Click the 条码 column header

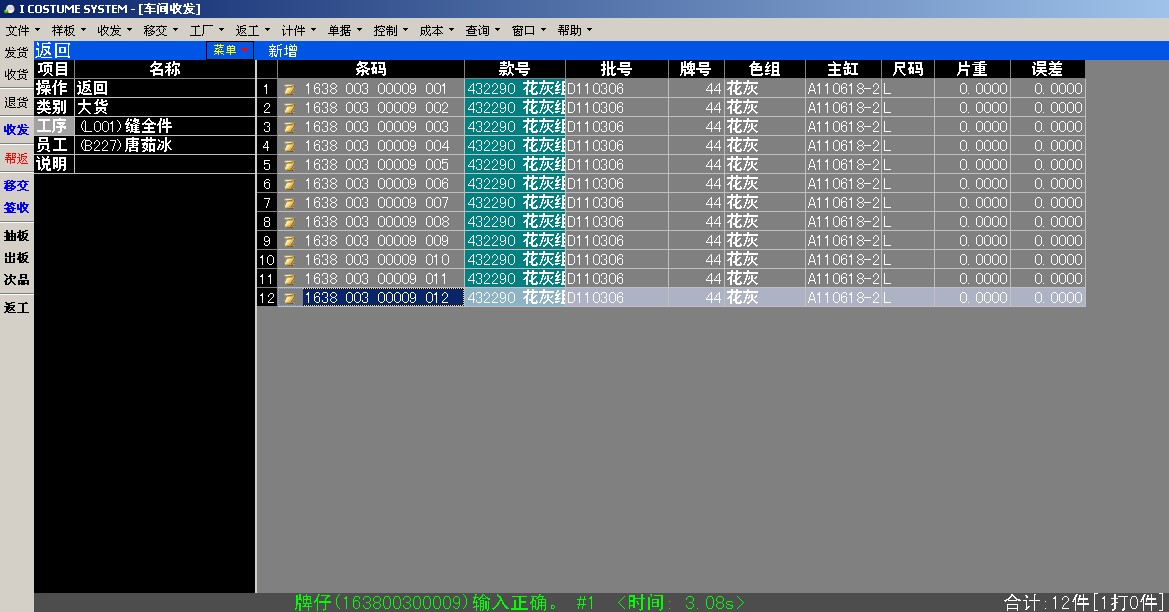tap(371, 69)
